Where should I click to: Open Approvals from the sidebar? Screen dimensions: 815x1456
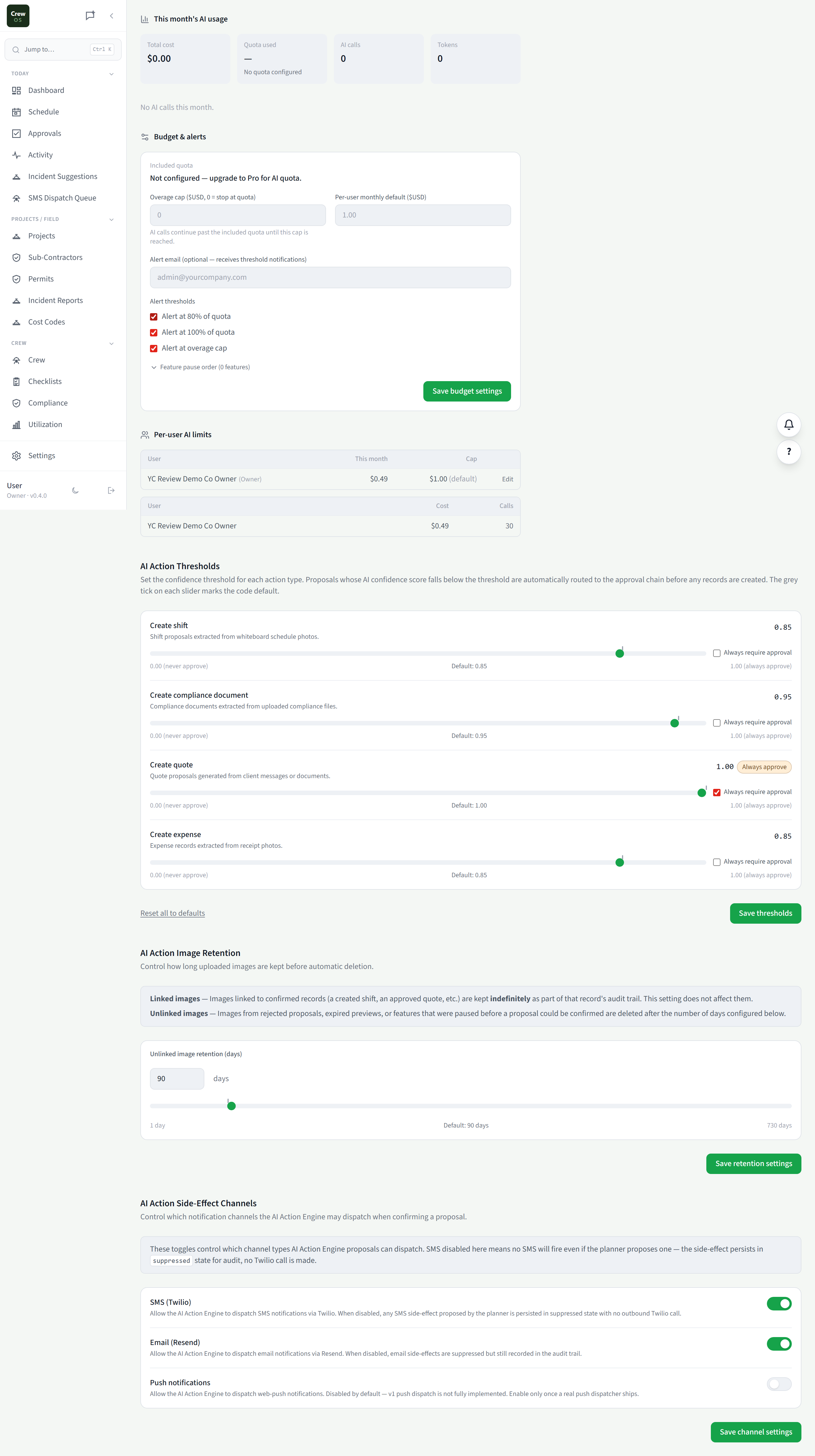(x=63, y=133)
